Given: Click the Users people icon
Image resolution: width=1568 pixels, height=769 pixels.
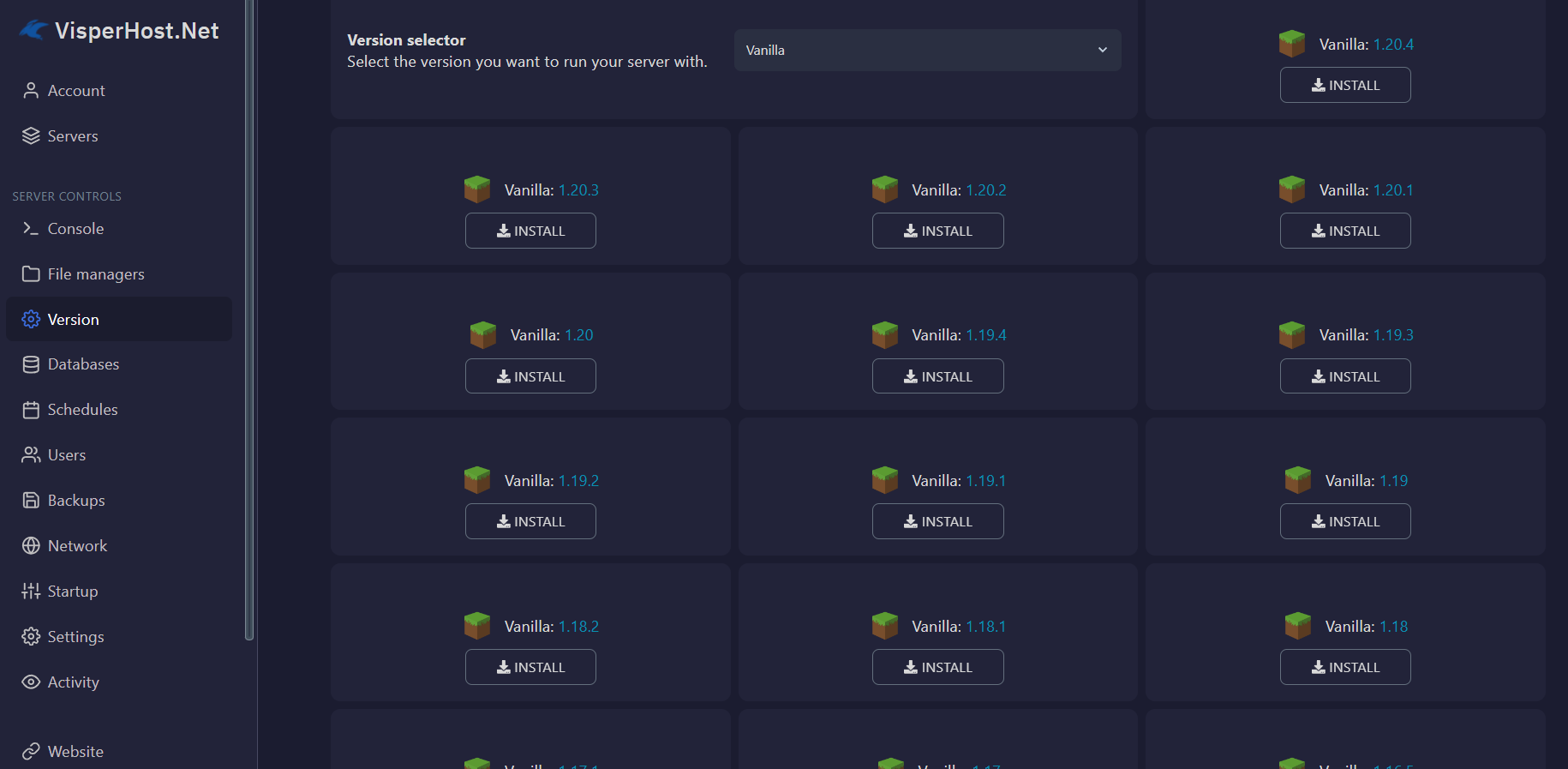Looking at the screenshot, I should [31, 455].
